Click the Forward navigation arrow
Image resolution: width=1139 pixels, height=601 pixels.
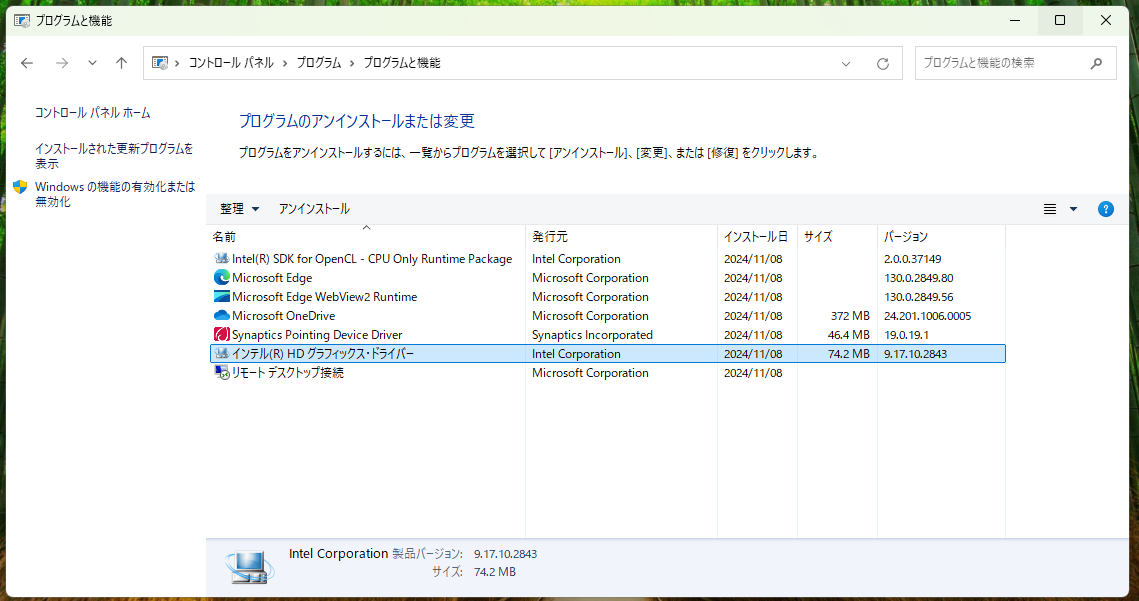62,63
